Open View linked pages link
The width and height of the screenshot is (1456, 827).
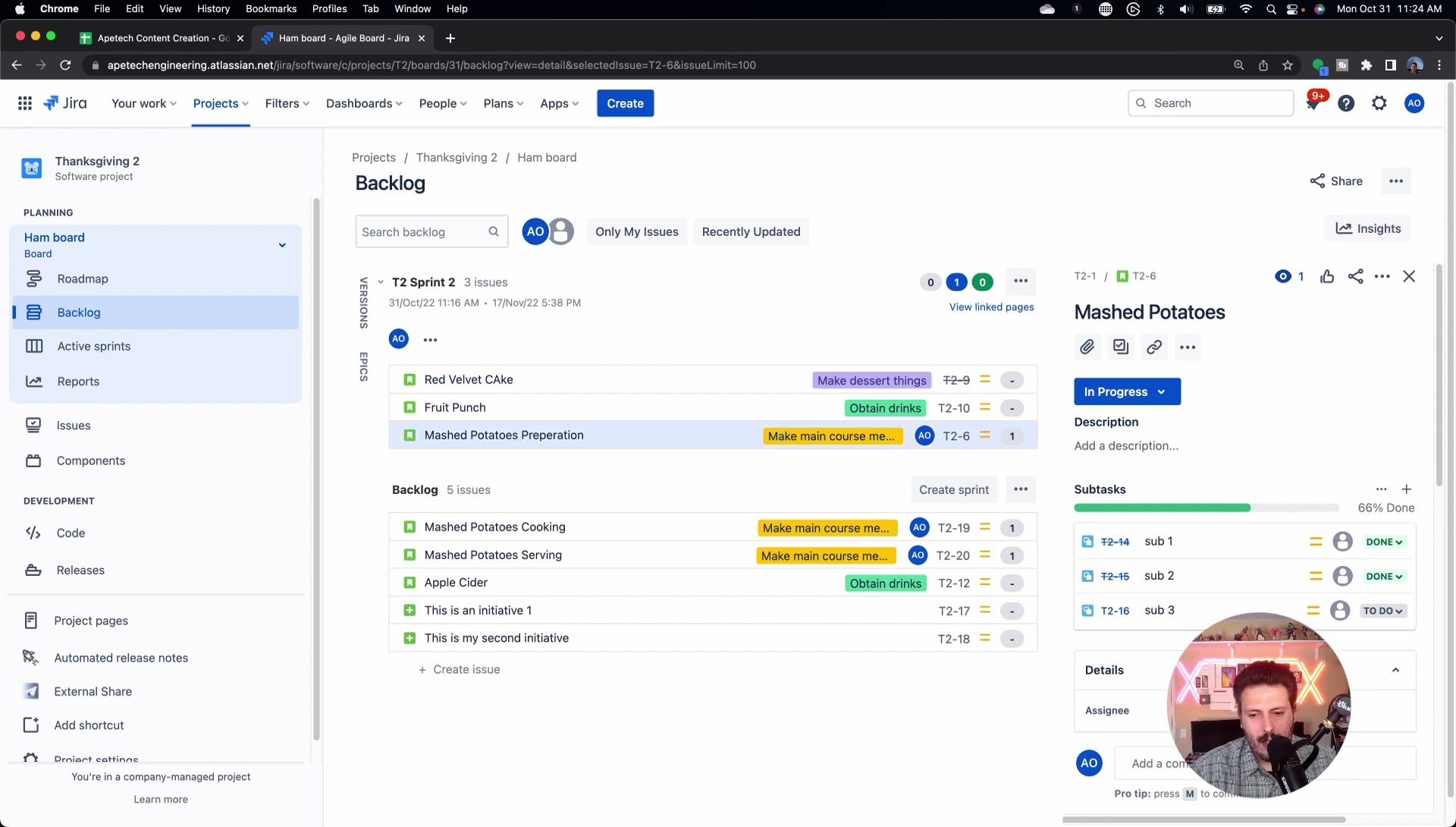991,307
